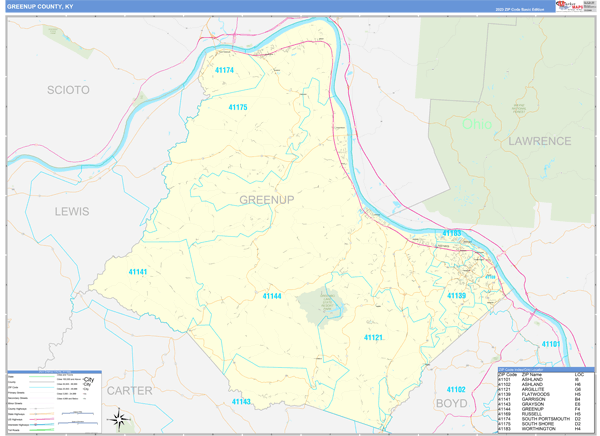600x436 pixels.
Task: Click the compass rose icon
Action: click(x=118, y=418)
